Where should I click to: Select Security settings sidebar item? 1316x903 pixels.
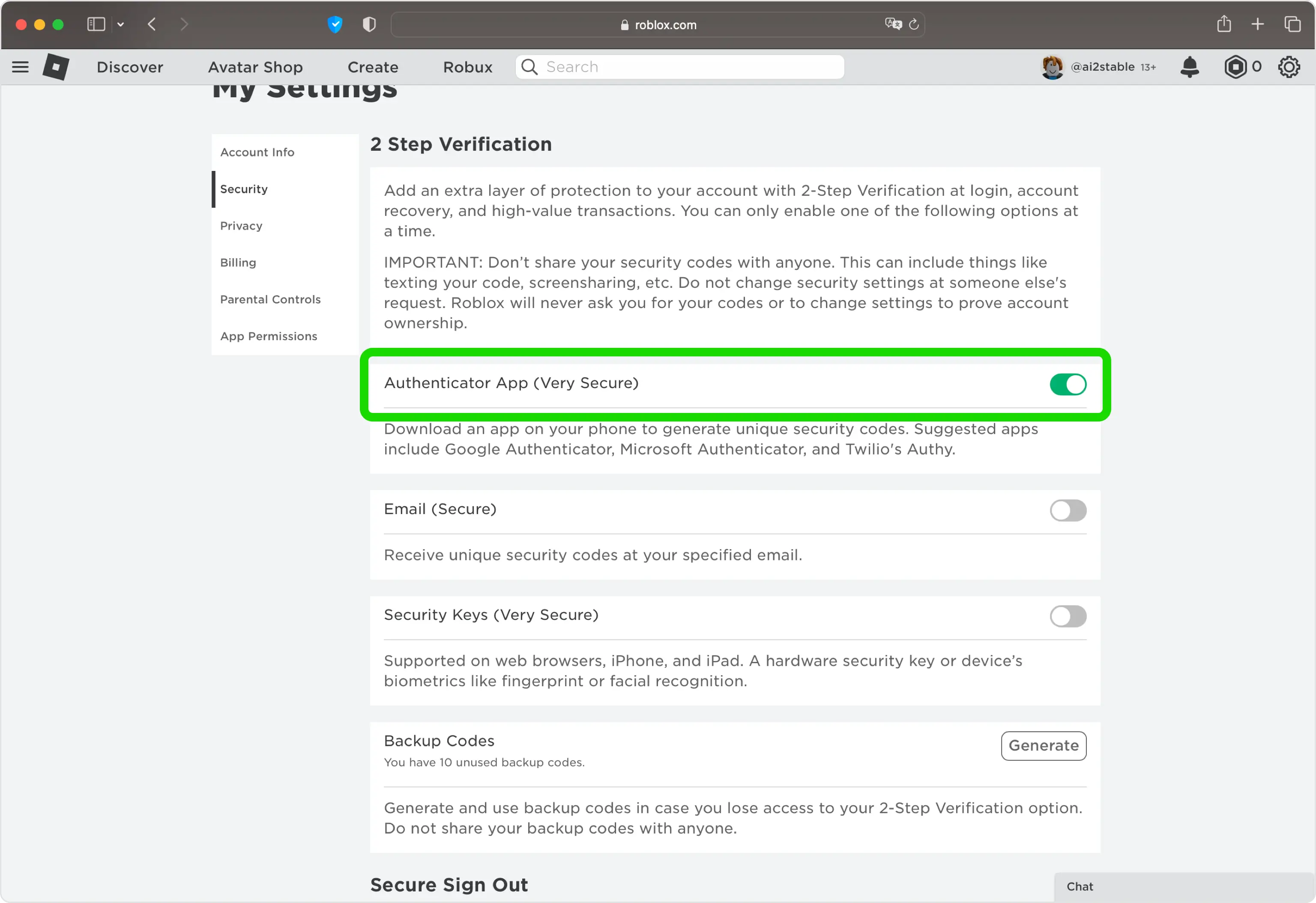(244, 188)
